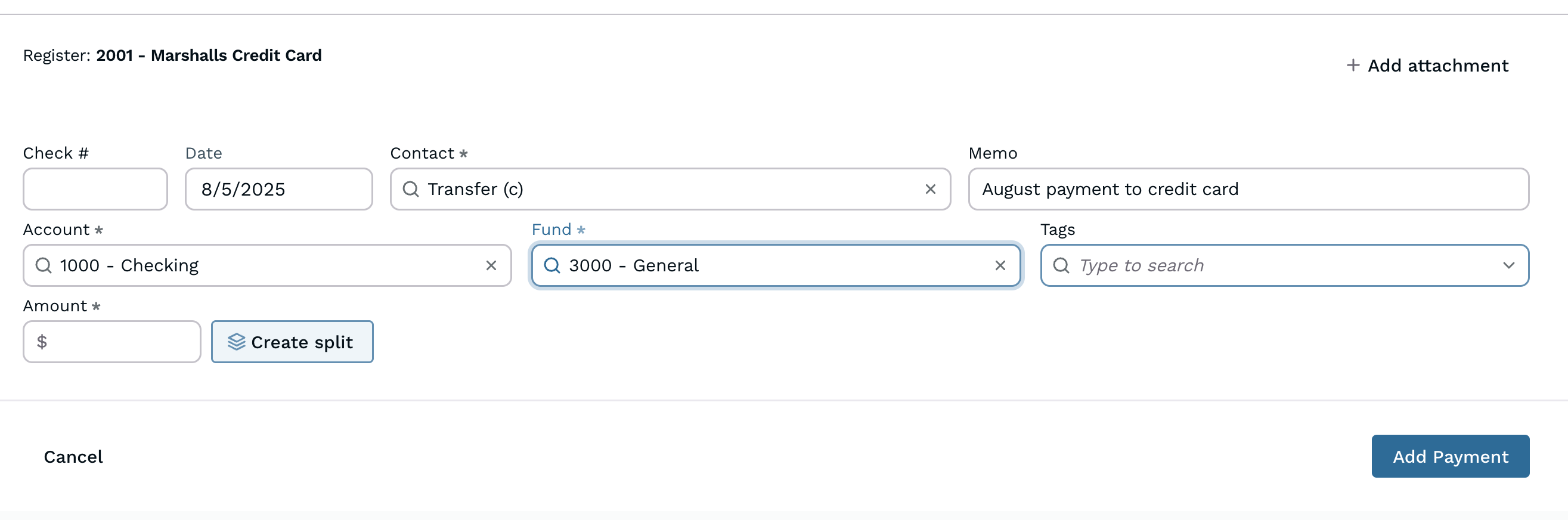1568x520 pixels.
Task: Clear the Account 1000 - Checking selection
Action: (x=491, y=265)
